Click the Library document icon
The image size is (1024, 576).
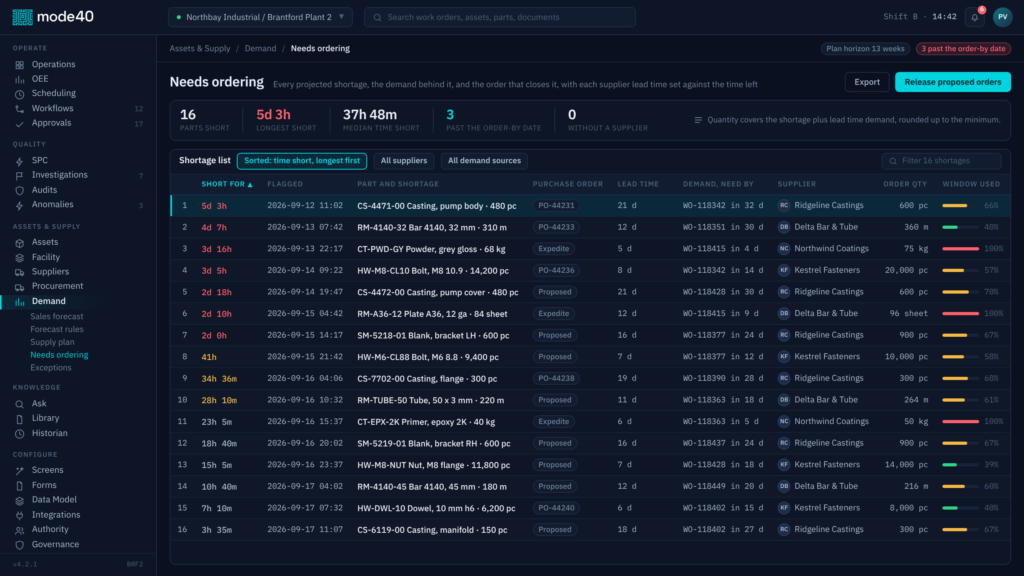click(x=20, y=419)
